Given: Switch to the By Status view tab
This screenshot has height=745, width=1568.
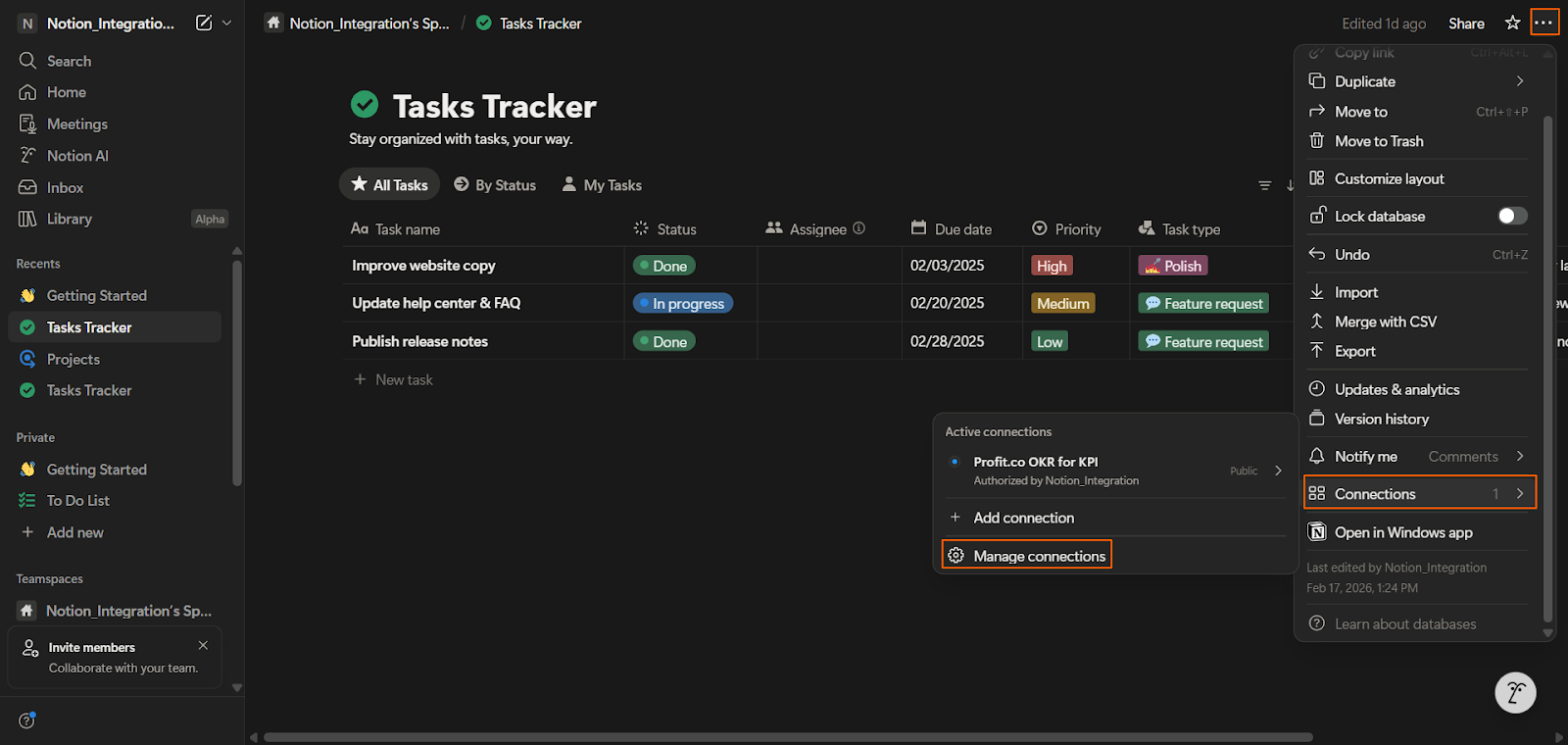Looking at the screenshot, I should pos(495,184).
